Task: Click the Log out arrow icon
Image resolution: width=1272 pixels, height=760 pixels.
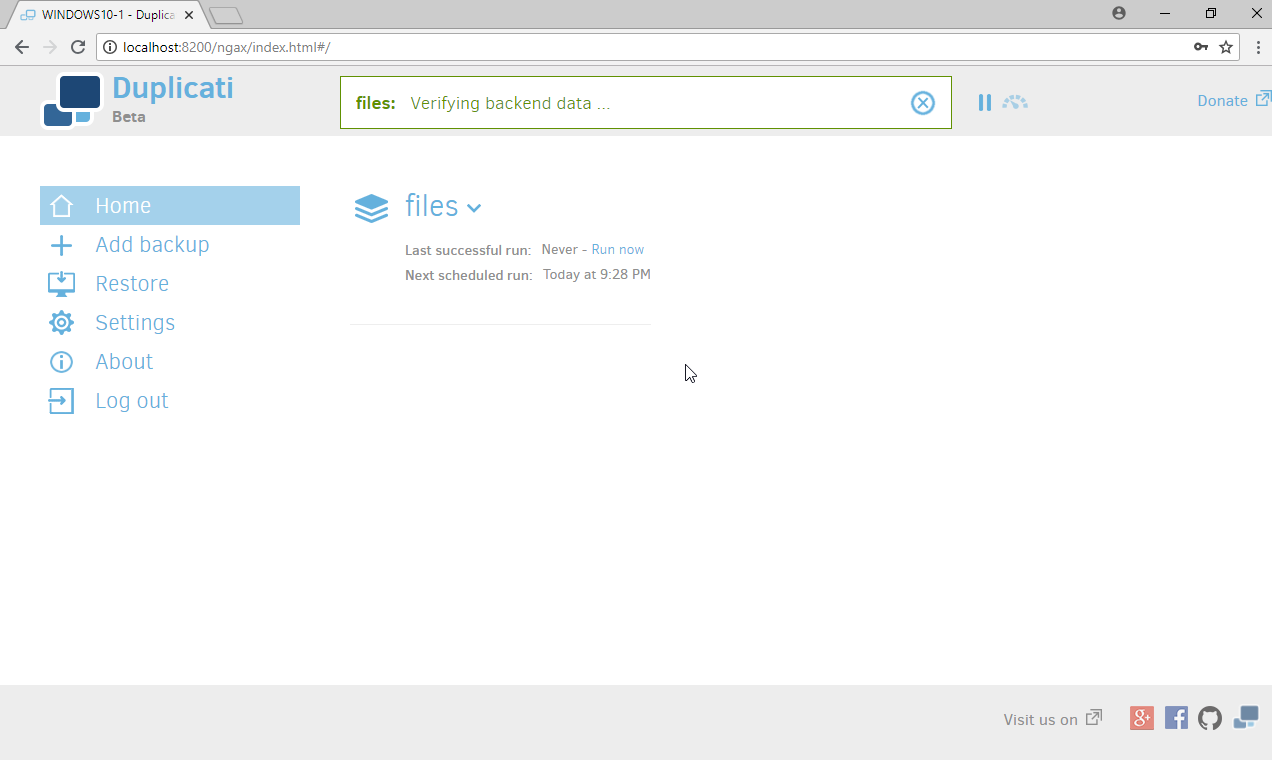Action: 61,401
